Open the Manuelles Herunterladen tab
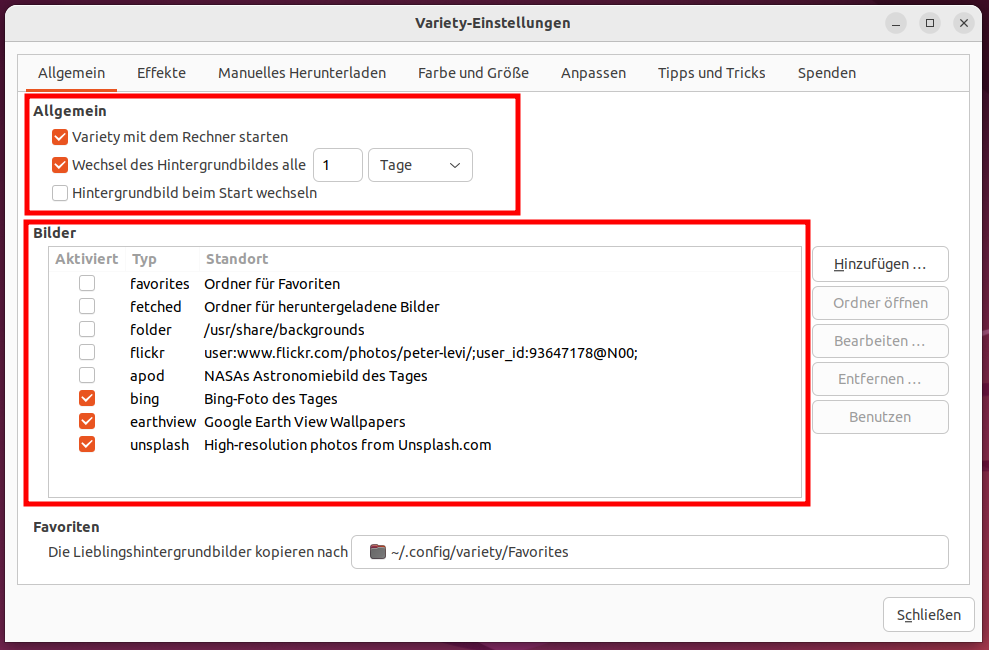Viewport: 989px width, 650px height. tap(302, 73)
